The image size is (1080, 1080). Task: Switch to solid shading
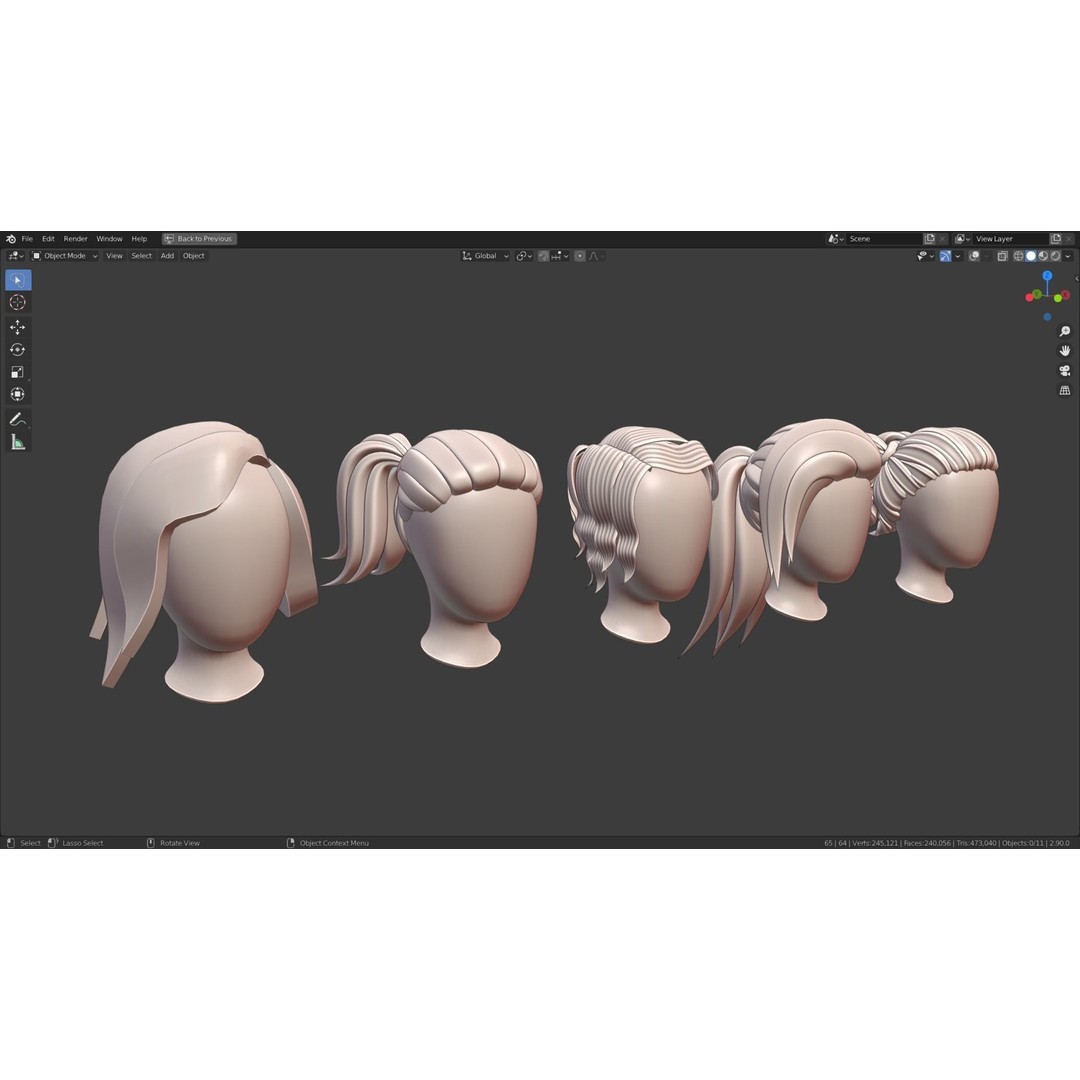point(1031,256)
